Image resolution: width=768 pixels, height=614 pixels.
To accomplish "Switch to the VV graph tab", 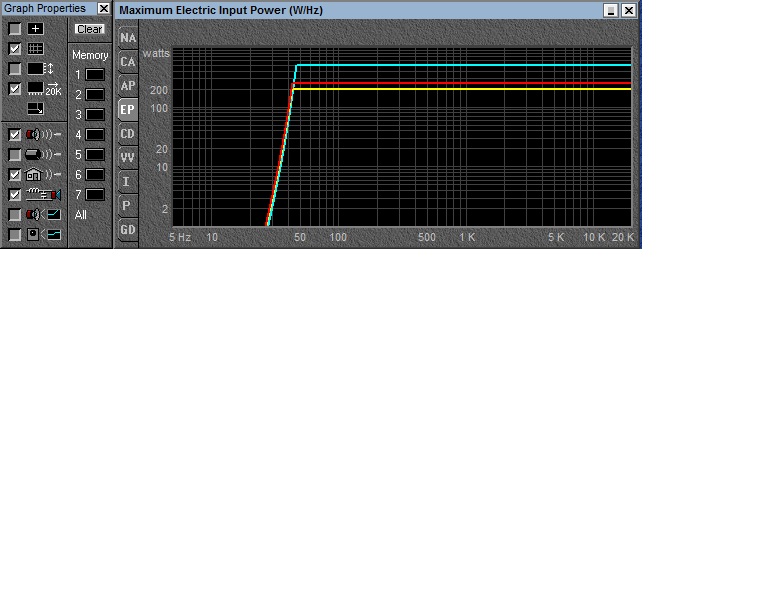I will (x=128, y=158).
